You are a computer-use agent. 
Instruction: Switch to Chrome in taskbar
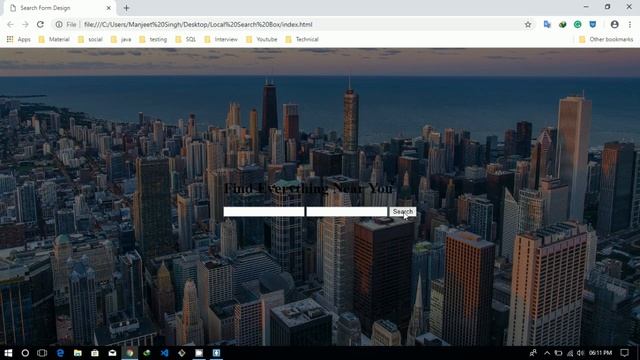(130, 353)
